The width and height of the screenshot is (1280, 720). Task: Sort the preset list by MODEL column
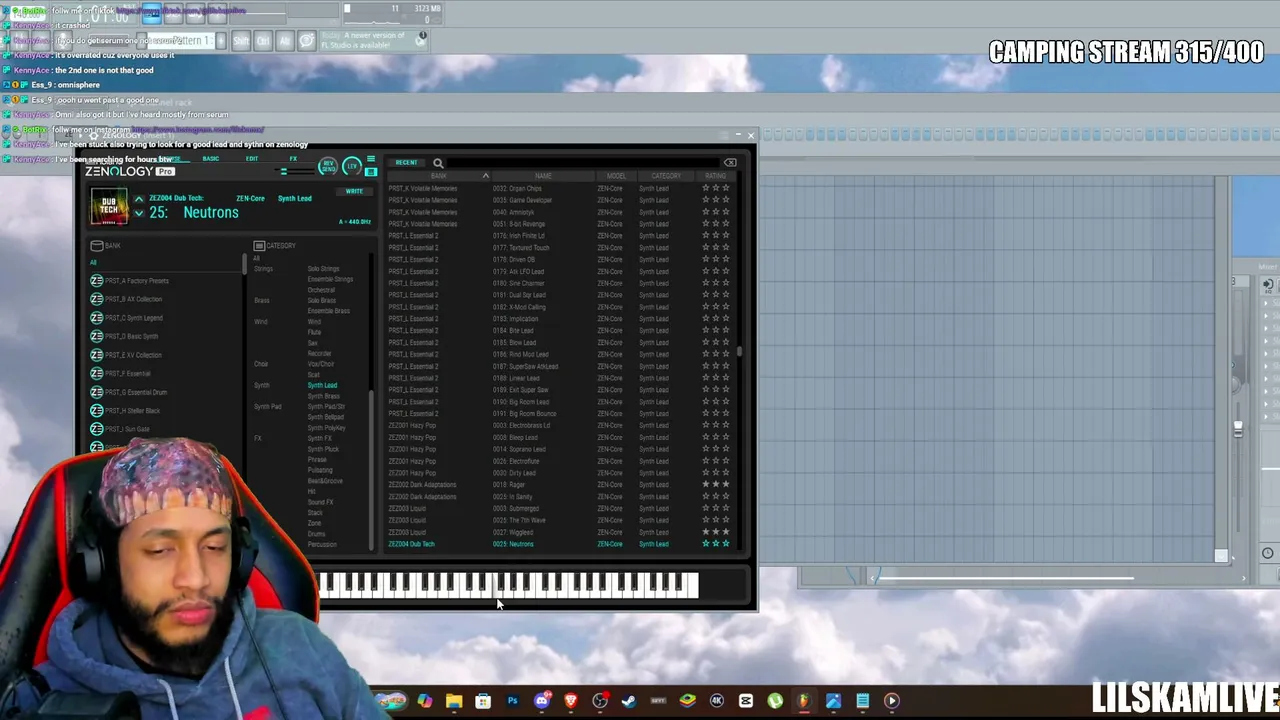coord(616,176)
